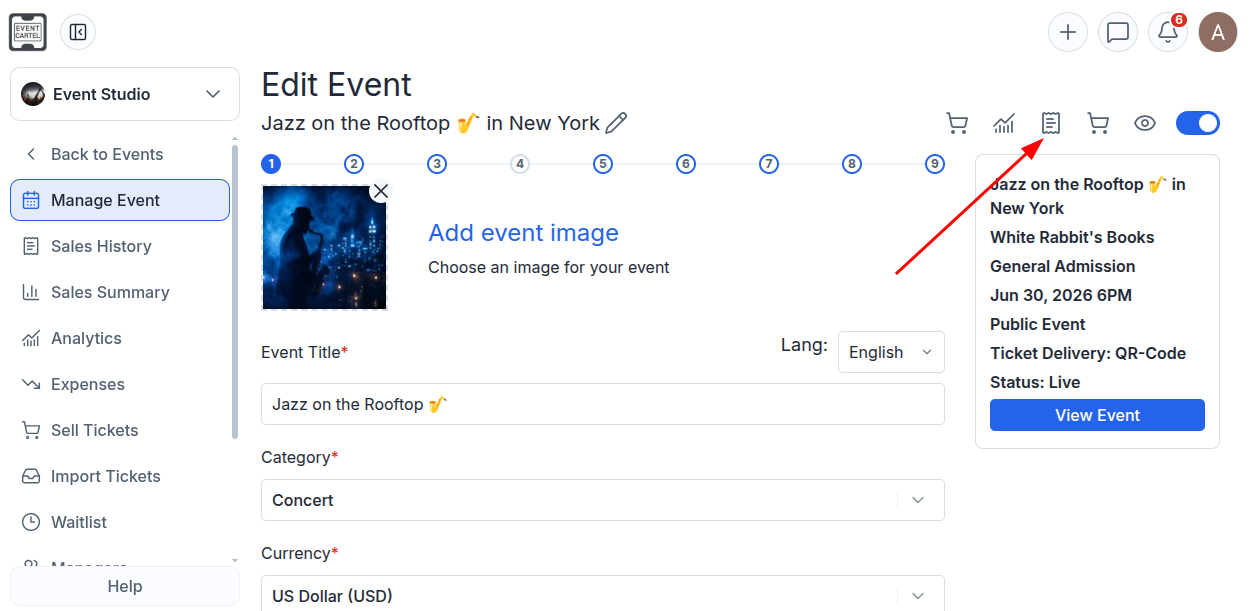Open the Lang English dropdown
This screenshot has width=1259, height=611.
[x=891, y=352]
